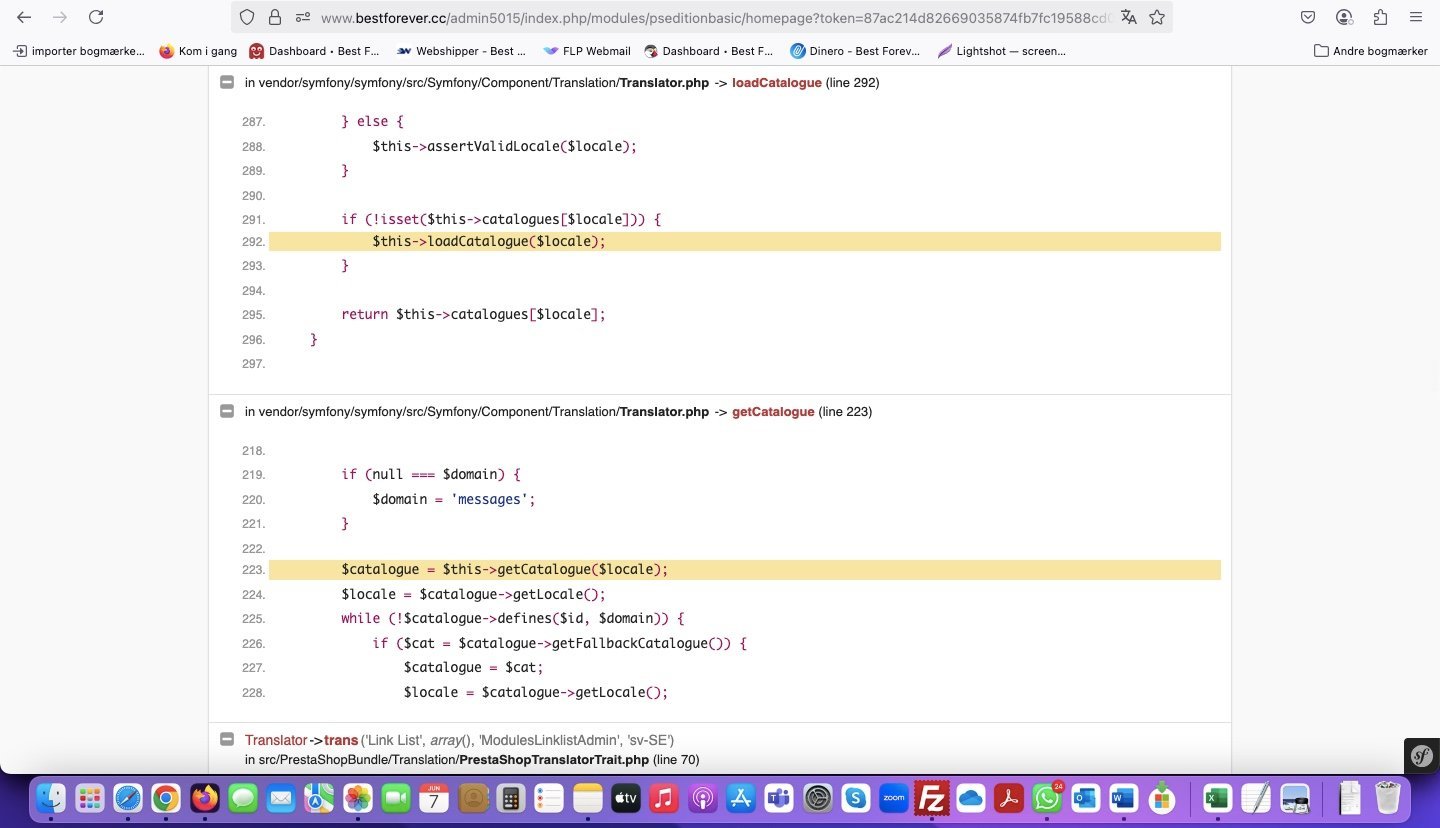The height and width of the screenshot is (828, 1440).
Task: Collapse the getCatalogue (line 223) trace block
Action: [227, 411]
